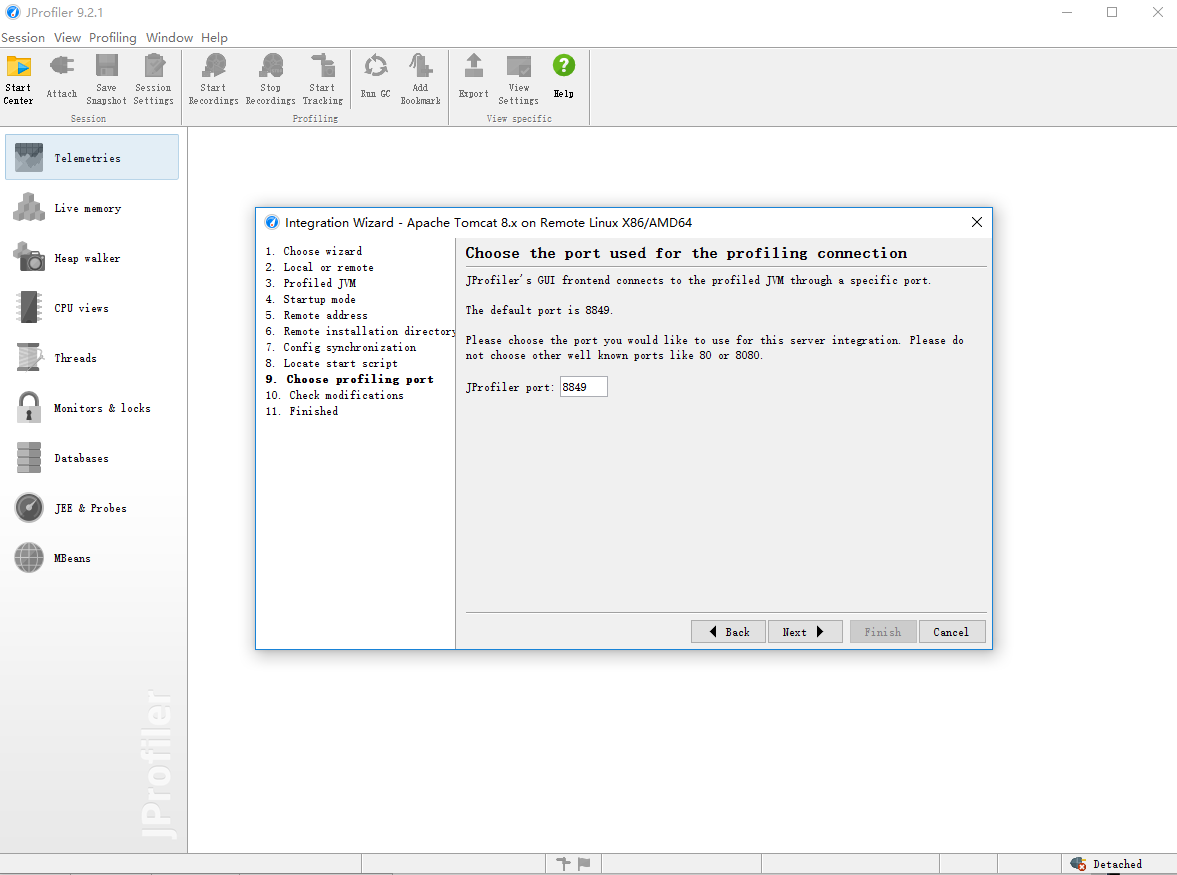1177x875 pixels.
Task: Open the CPU views section
Action: pos(92,308)
